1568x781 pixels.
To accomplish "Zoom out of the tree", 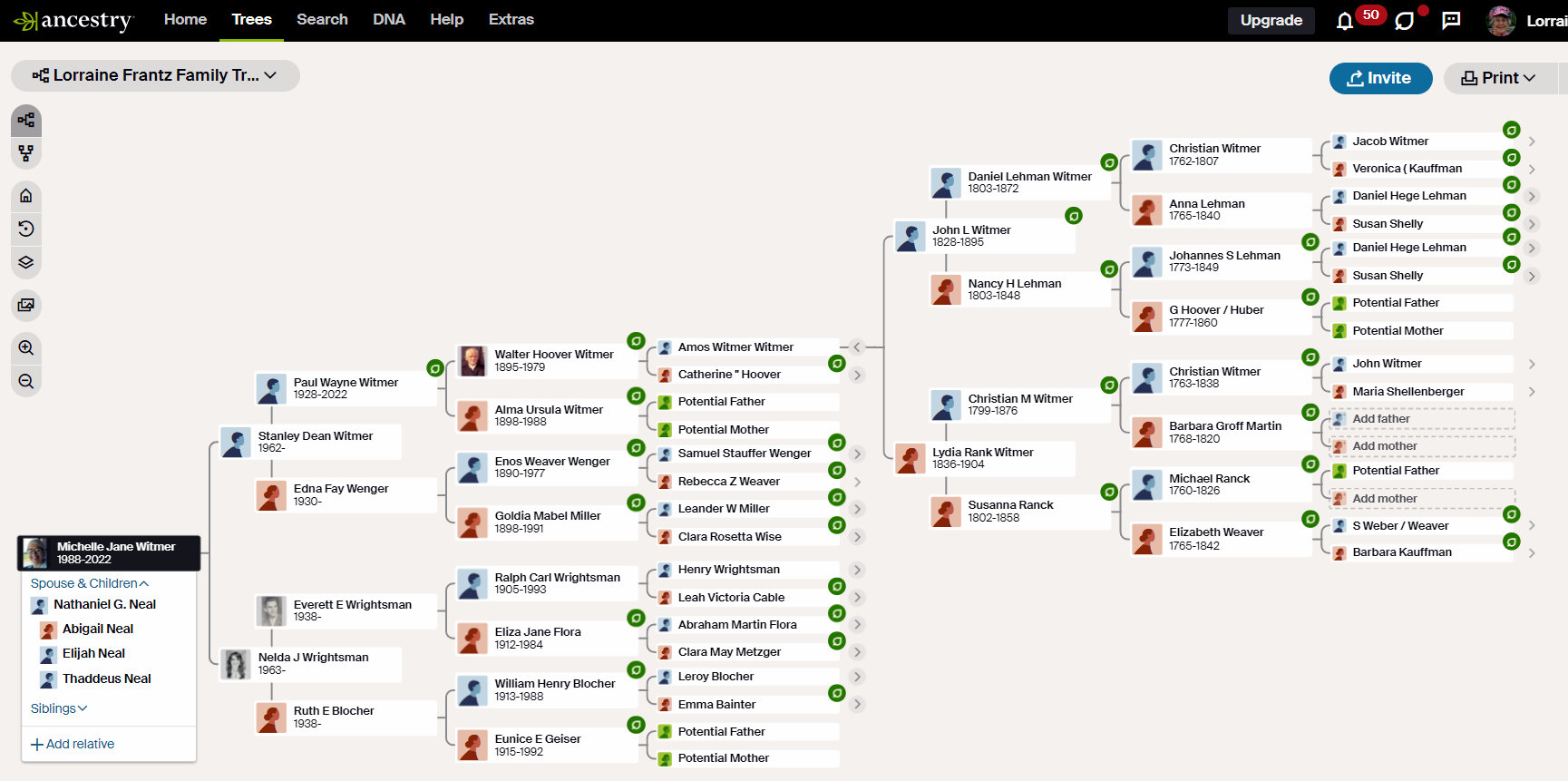I will pyautogui.click(x=26, y=381).
